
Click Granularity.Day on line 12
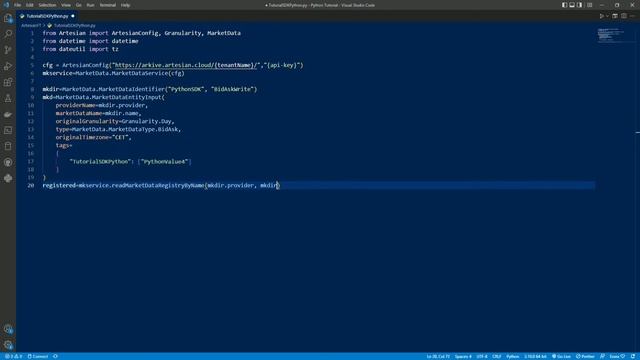147,121
